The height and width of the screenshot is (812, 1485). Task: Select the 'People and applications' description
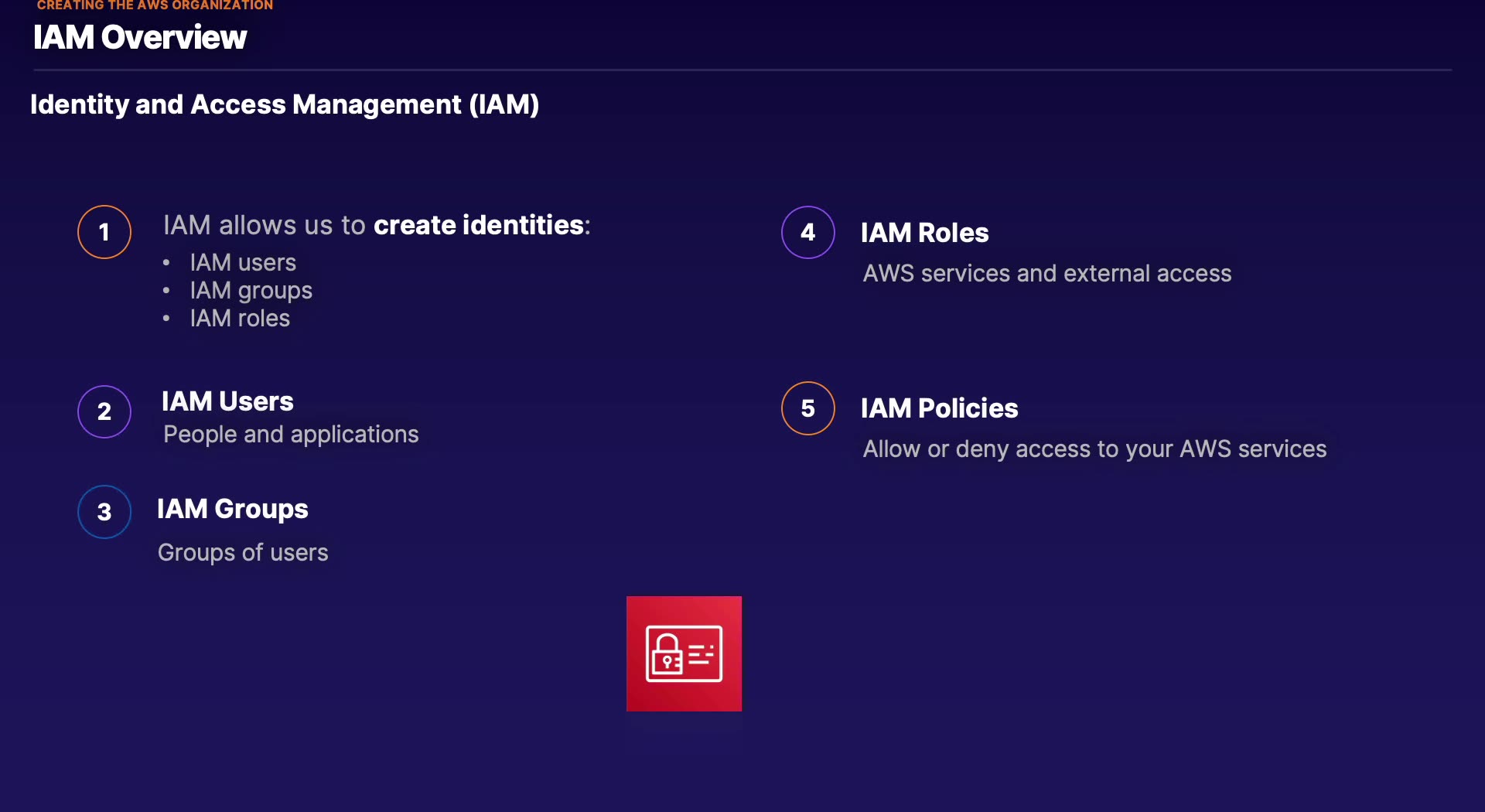click(291, 435)
